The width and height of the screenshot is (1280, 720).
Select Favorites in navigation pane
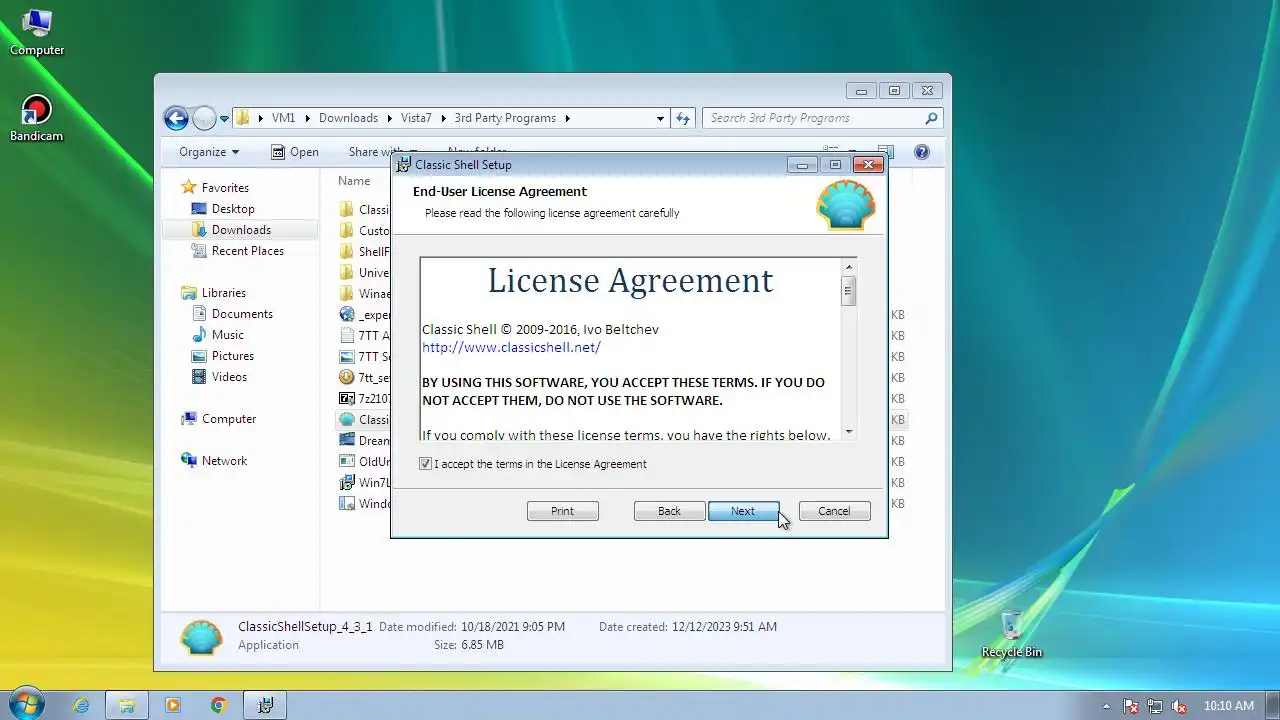(x=225, y=188)
